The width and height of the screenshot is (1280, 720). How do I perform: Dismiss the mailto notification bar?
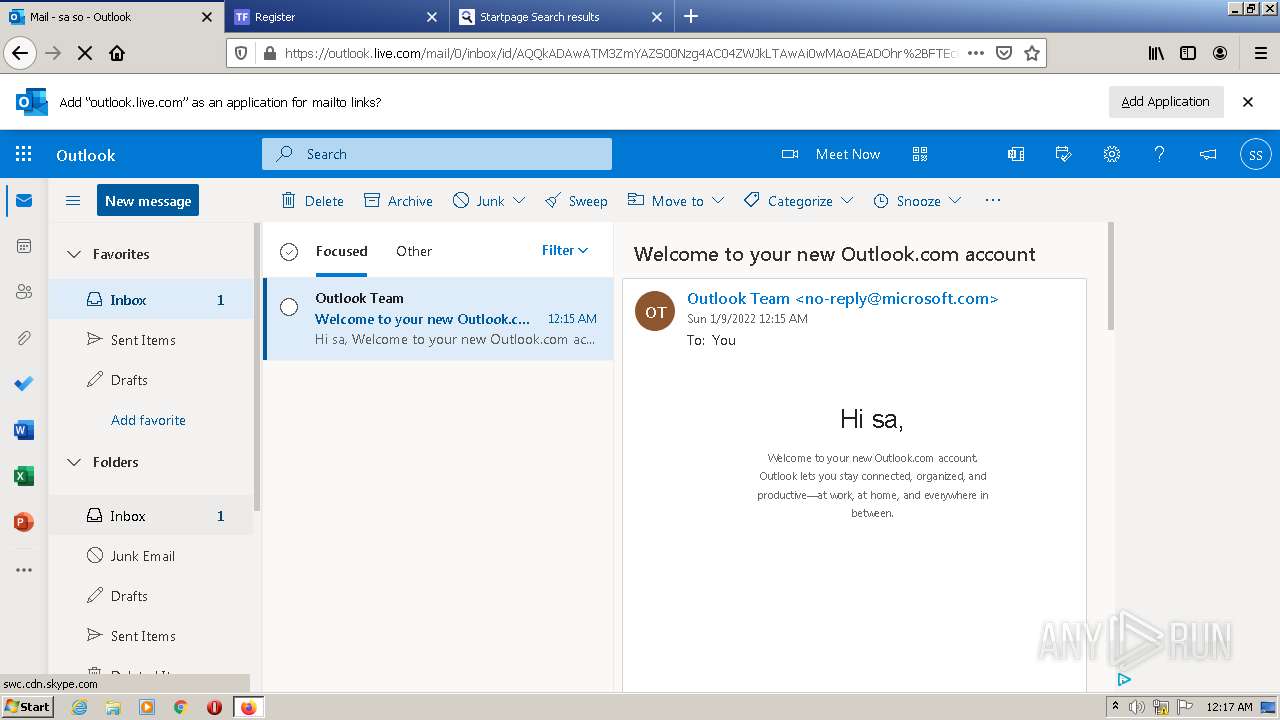tap(1248, 101)
